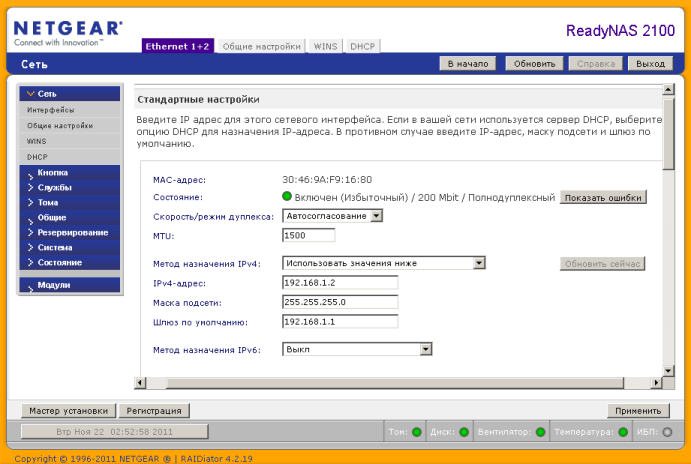Click the Маска подсети input field
The height and width of the screenshot is (464, 691).
340,302
